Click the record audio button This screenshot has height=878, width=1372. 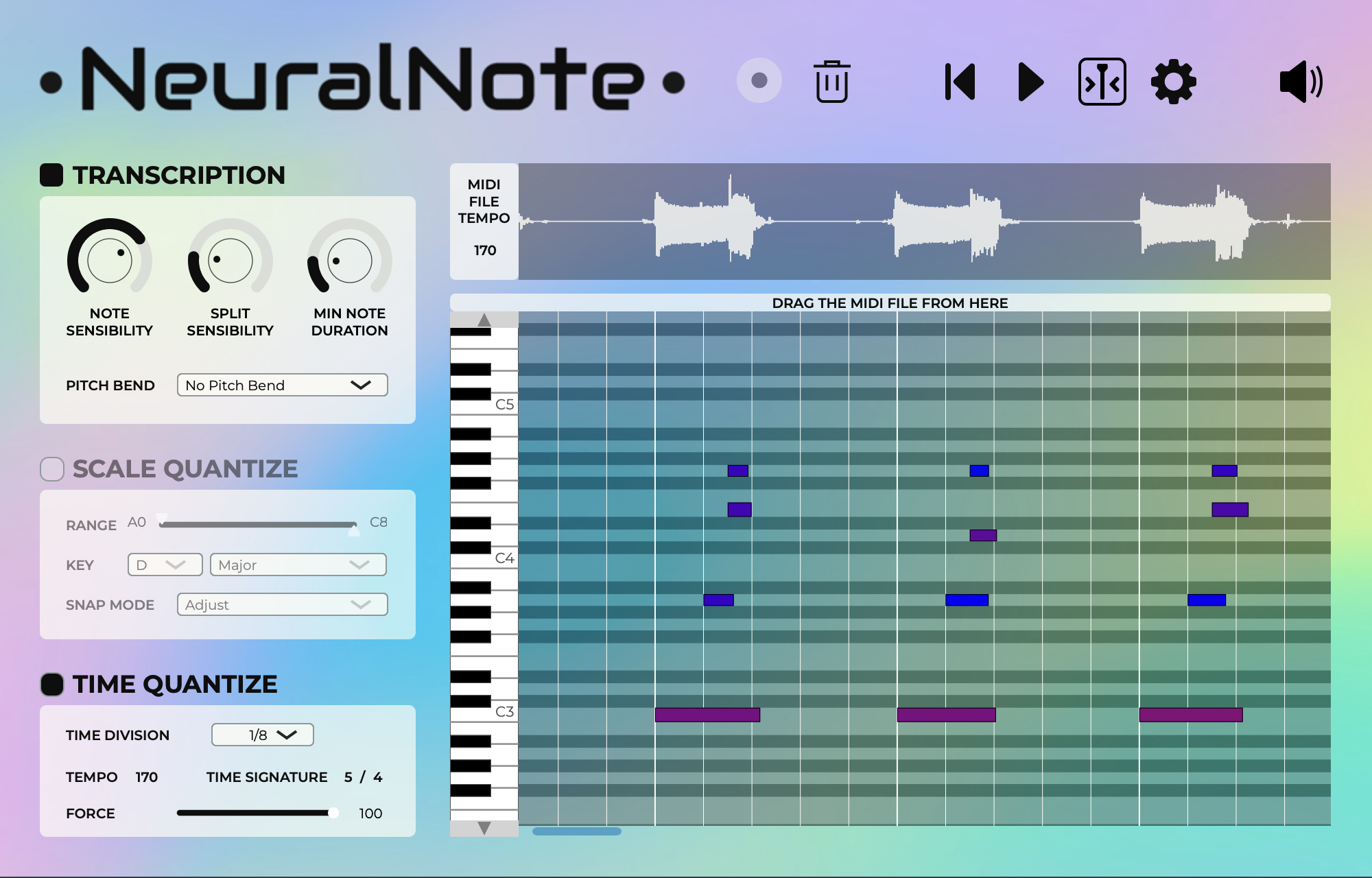[x=759, y=81]
